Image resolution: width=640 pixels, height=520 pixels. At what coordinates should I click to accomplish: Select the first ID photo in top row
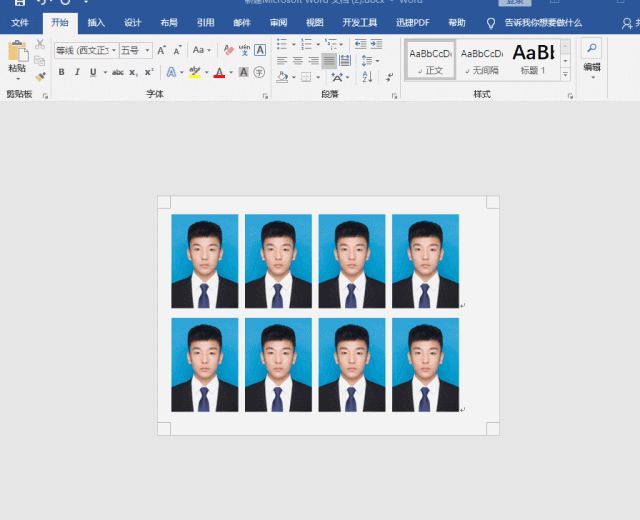(x=204, y=261)
